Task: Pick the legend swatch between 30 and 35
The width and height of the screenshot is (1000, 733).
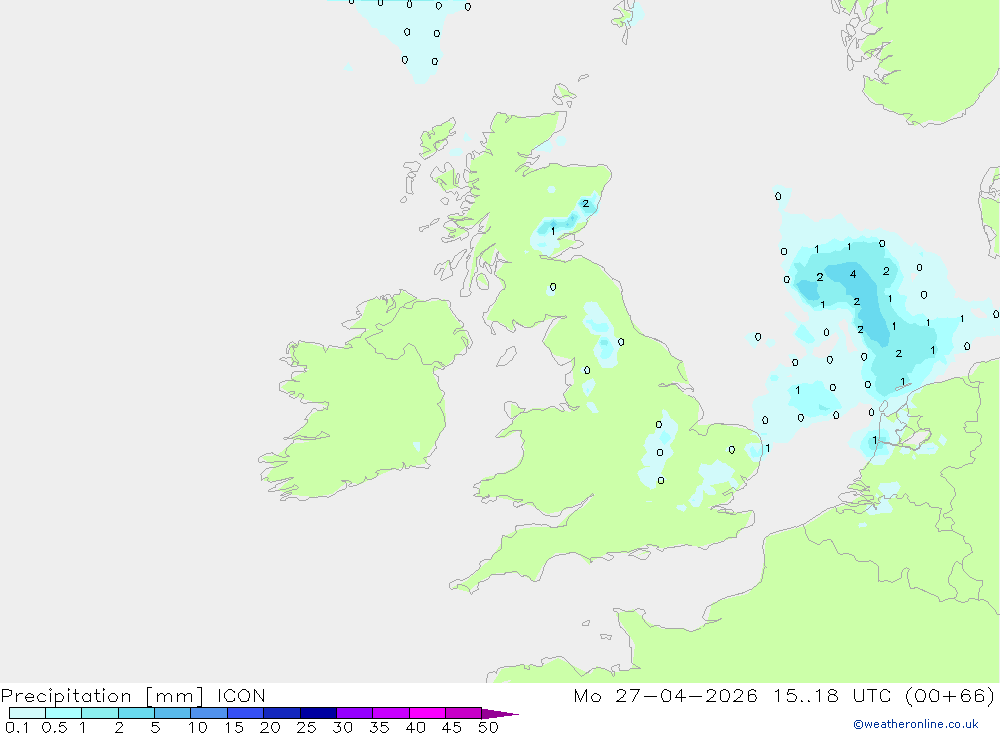Action: point(355,713)
